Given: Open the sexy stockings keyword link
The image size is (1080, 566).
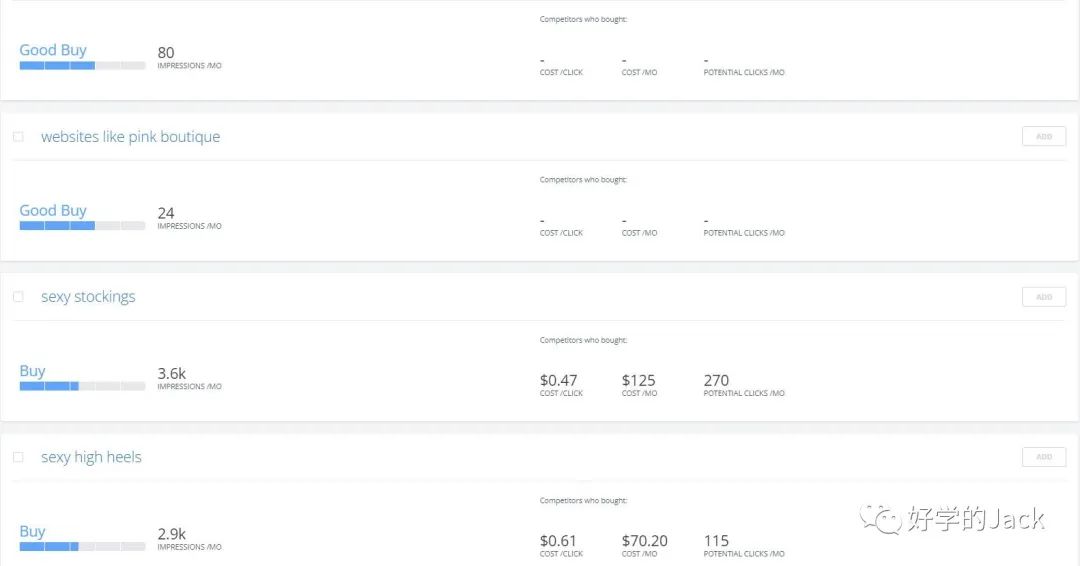Looking at the screenshot, I should (x=88, y=297).
